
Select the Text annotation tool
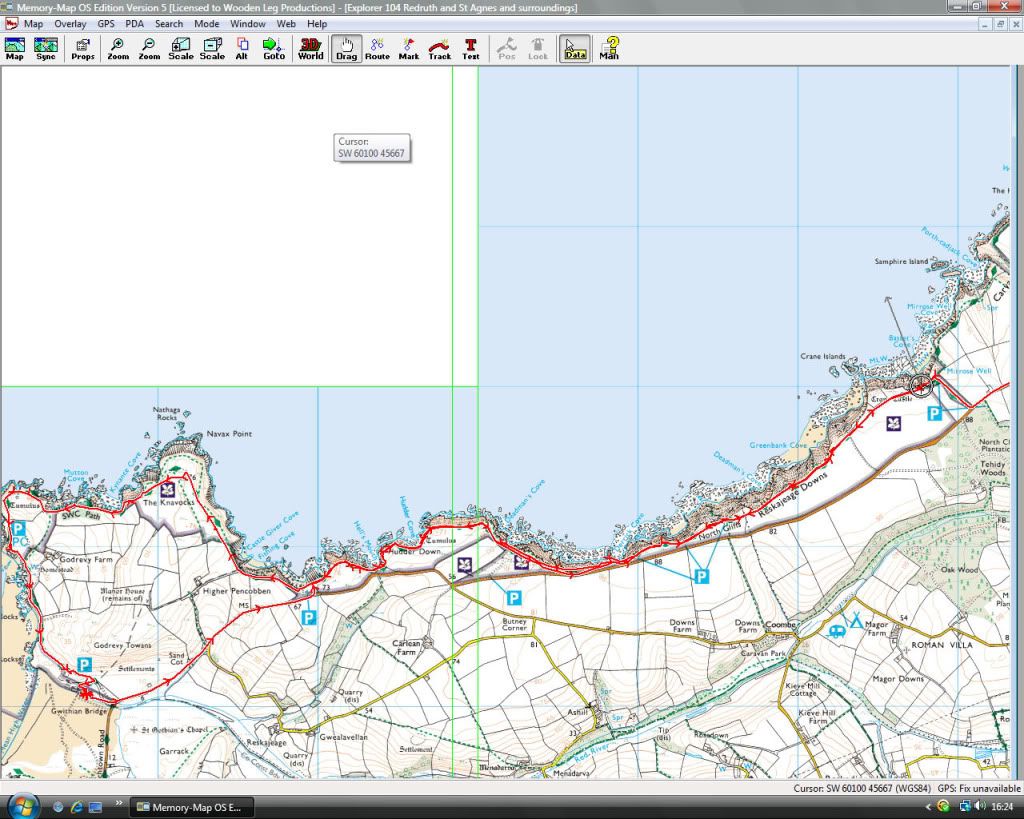pos(470,49)
